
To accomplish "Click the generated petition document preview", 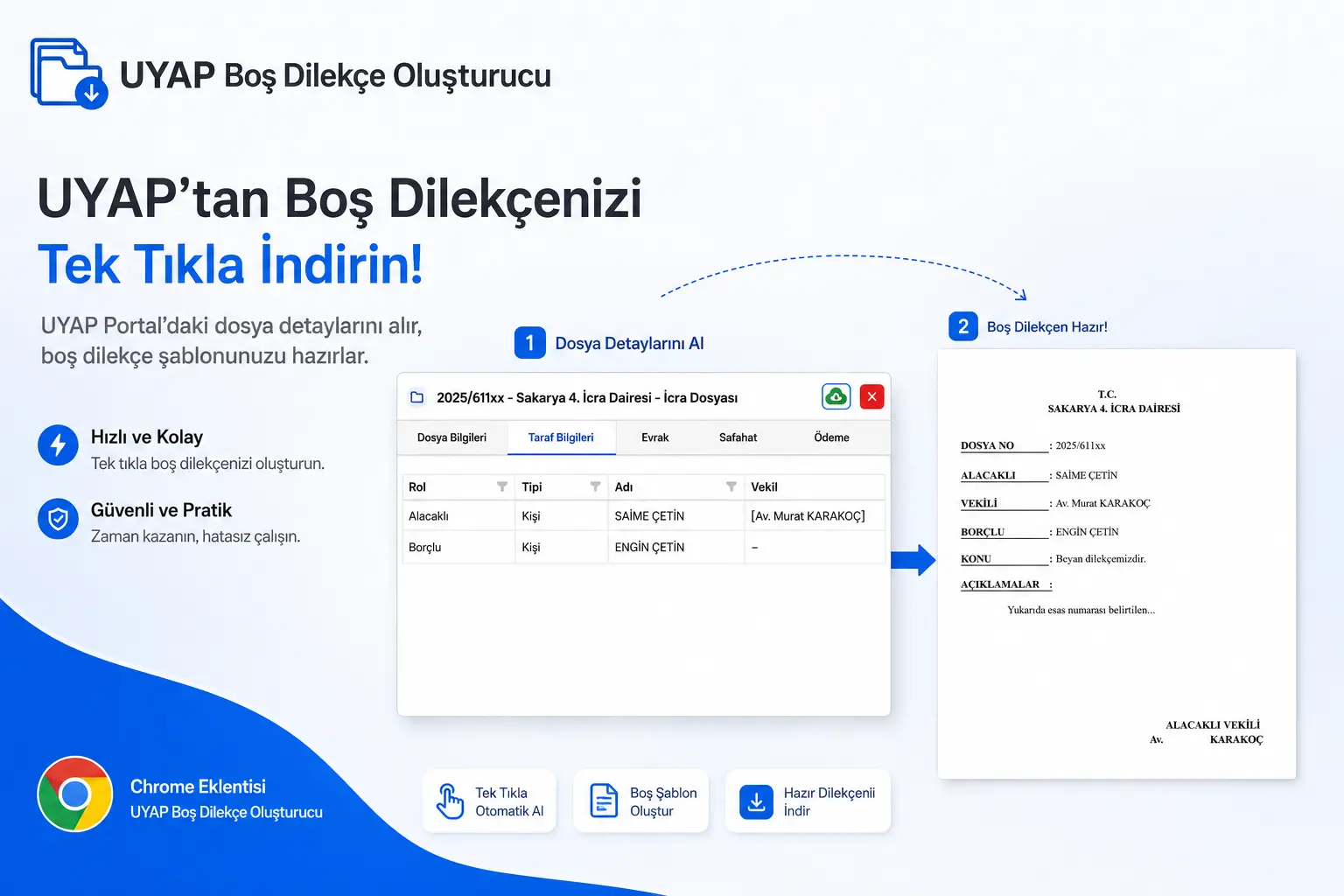I will coord(1116,564).
